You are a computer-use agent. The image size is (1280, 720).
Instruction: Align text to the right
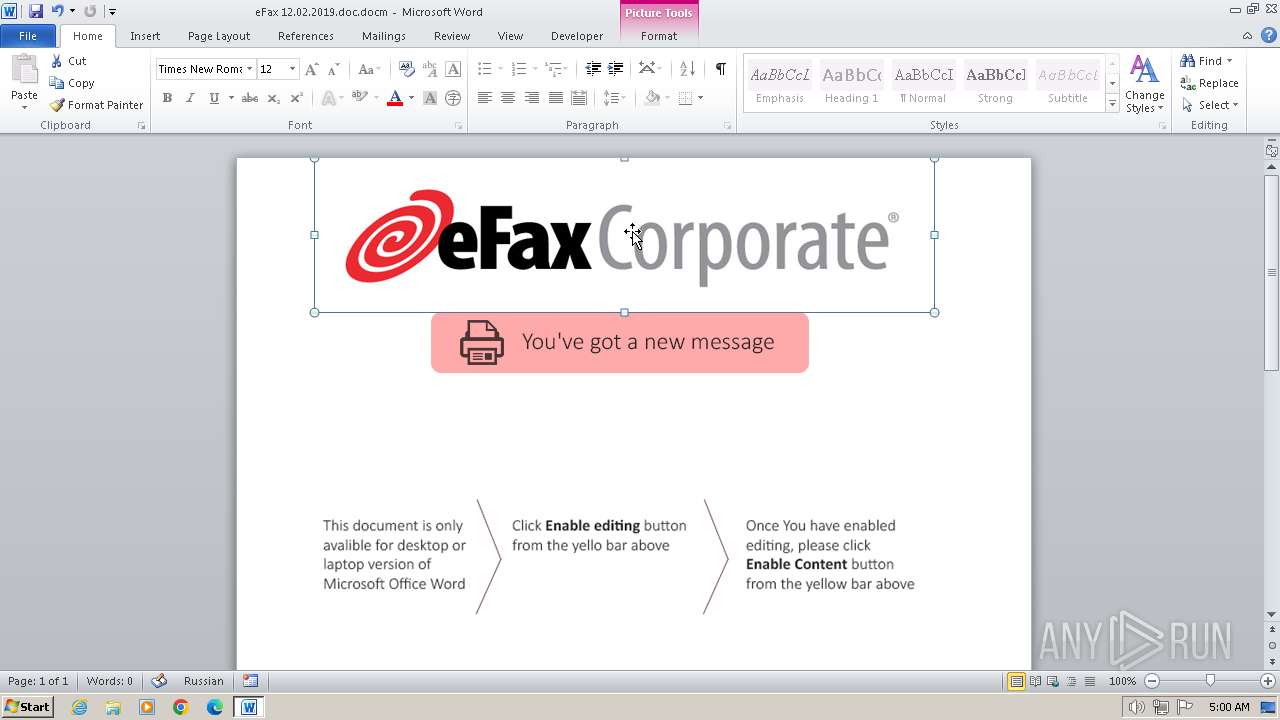click(531, 98)
